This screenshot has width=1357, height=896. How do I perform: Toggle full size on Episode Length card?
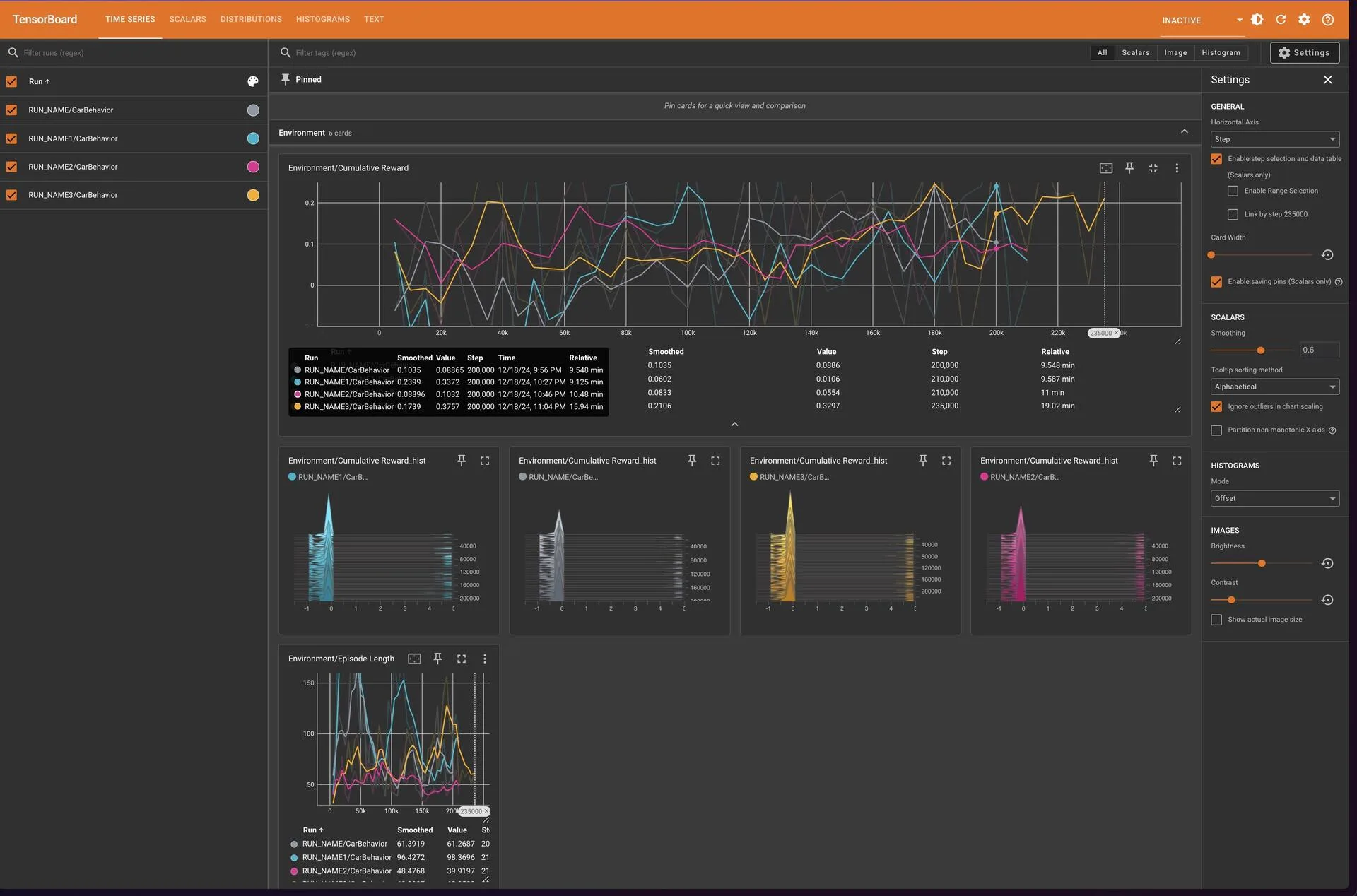[x=462, y=659]
